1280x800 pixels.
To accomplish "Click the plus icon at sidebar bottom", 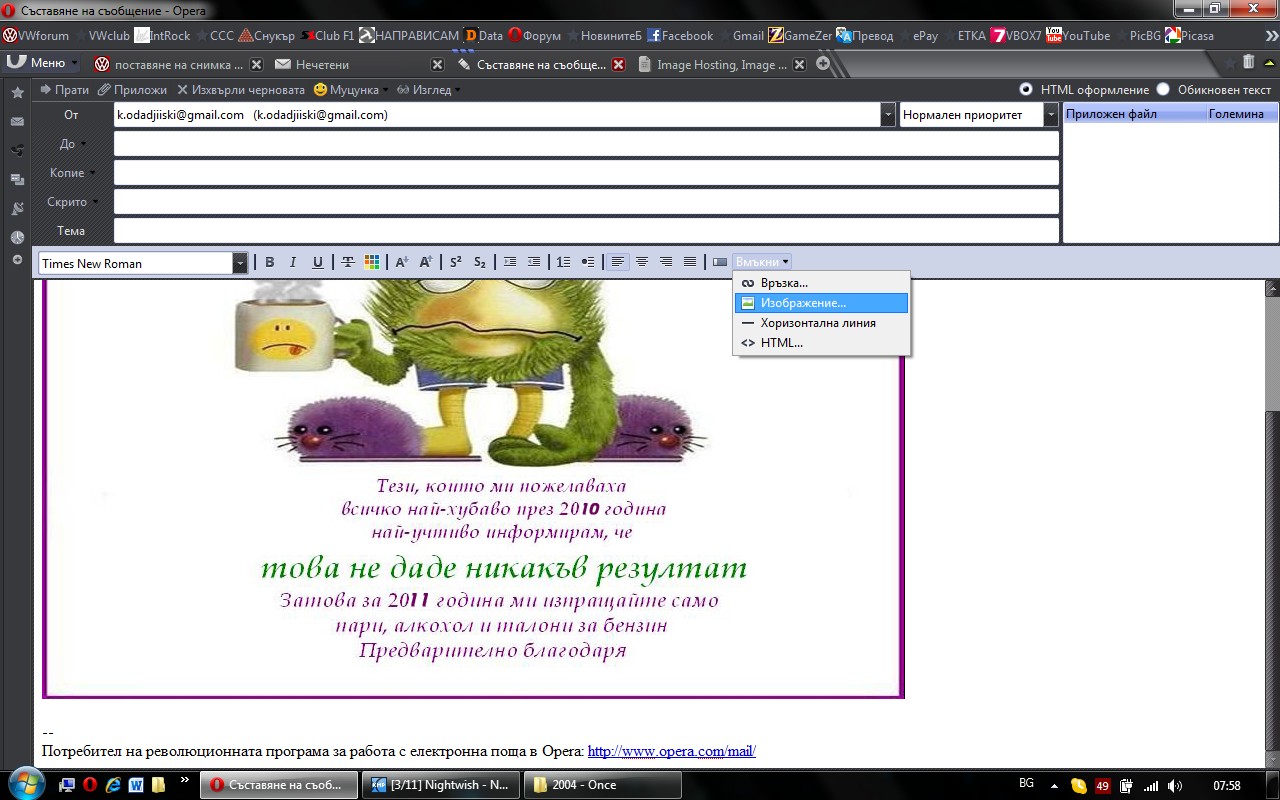I will pos(17,260).
